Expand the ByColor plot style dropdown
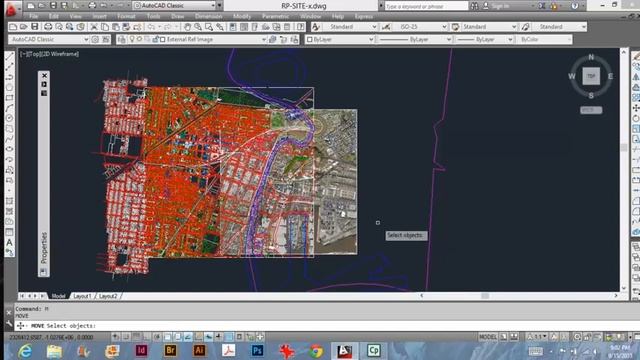Image resolution: width=640 pixels, height=360 pixels. [569, 40]
